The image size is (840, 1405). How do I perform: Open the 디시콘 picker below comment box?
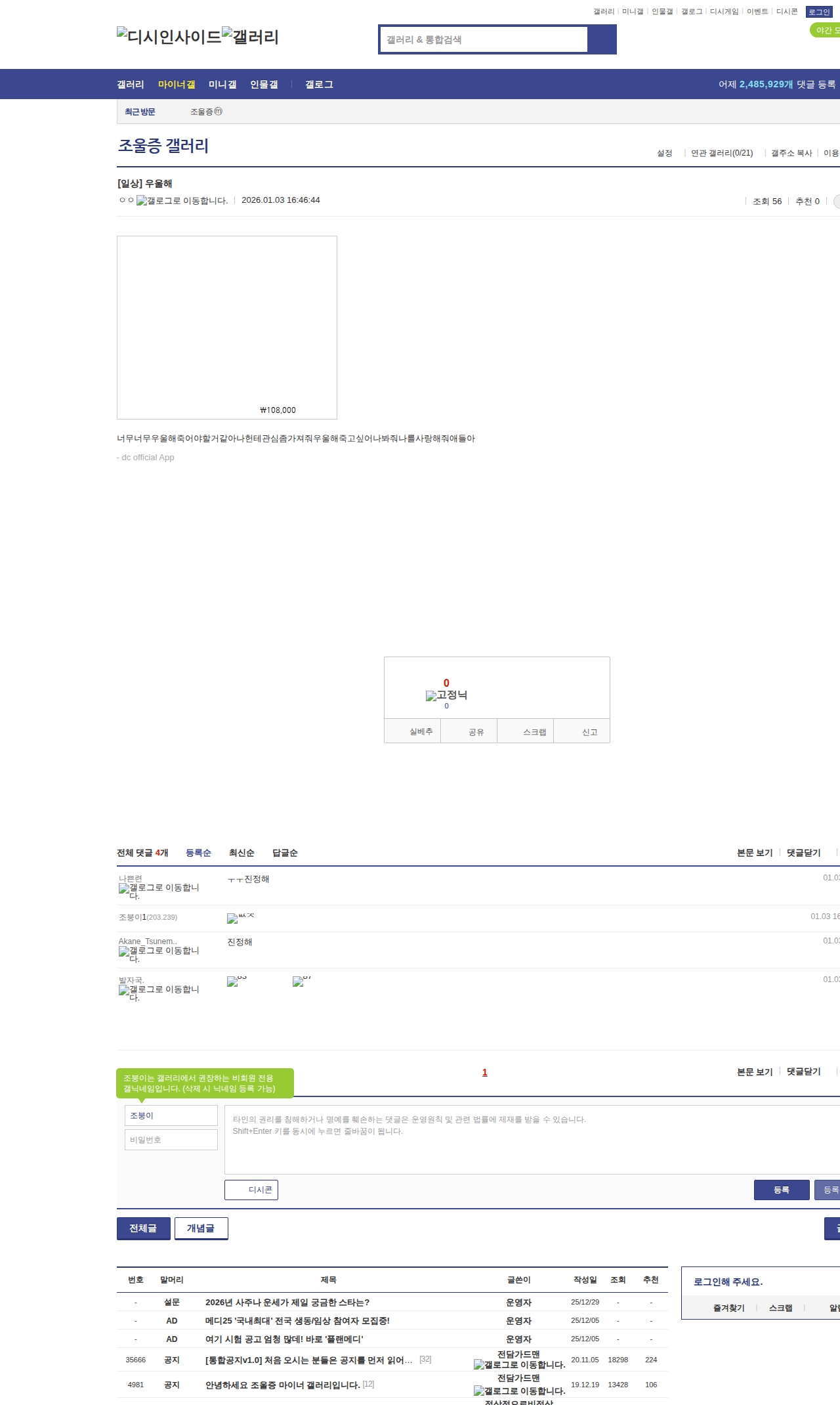tap(251, 1190)
